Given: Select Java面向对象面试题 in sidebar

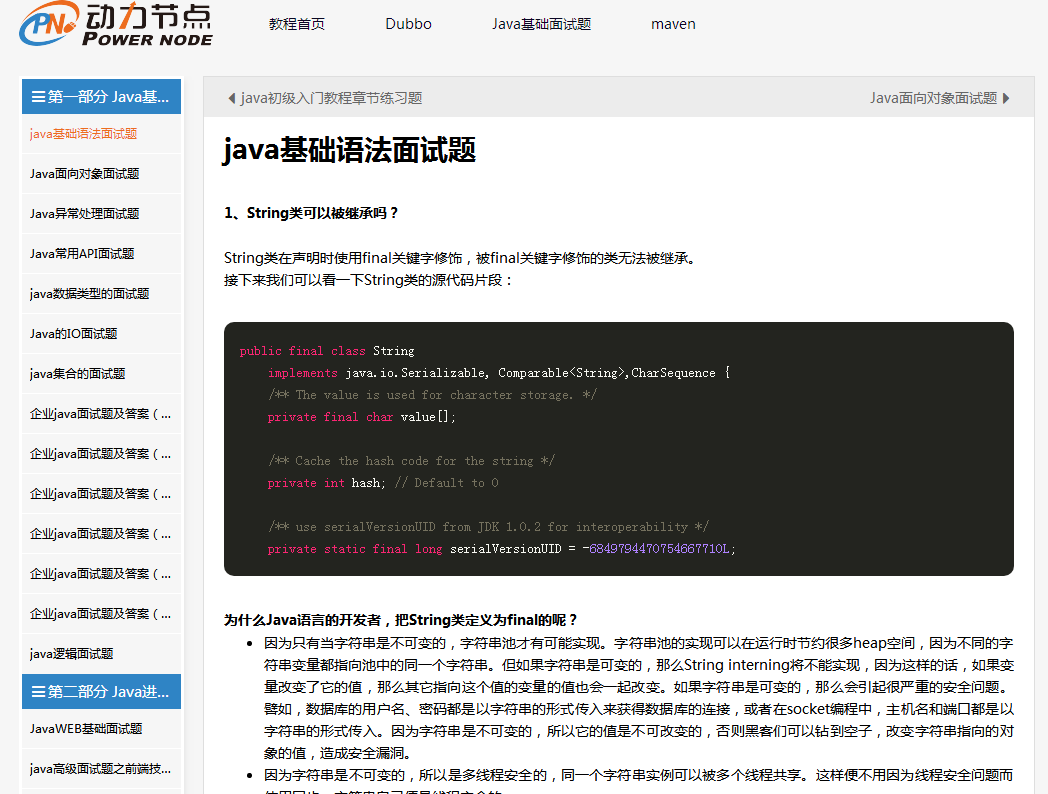Looking at the screenshot, I should click(x=102, y=174).
